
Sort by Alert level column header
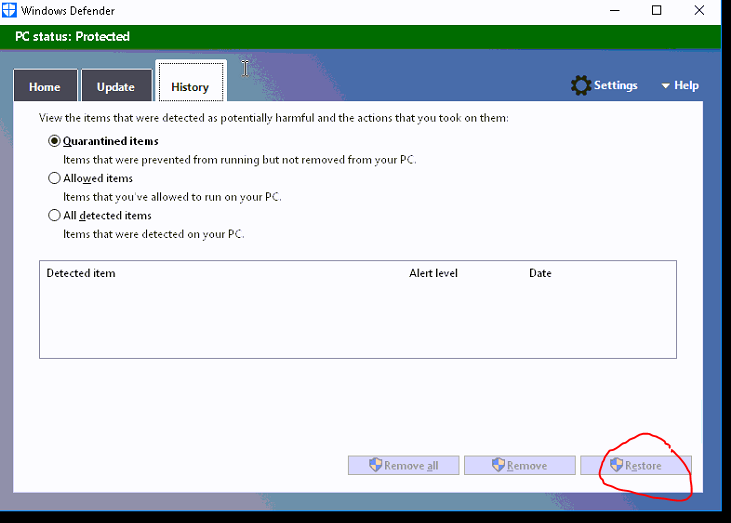(x=433, y=273)
